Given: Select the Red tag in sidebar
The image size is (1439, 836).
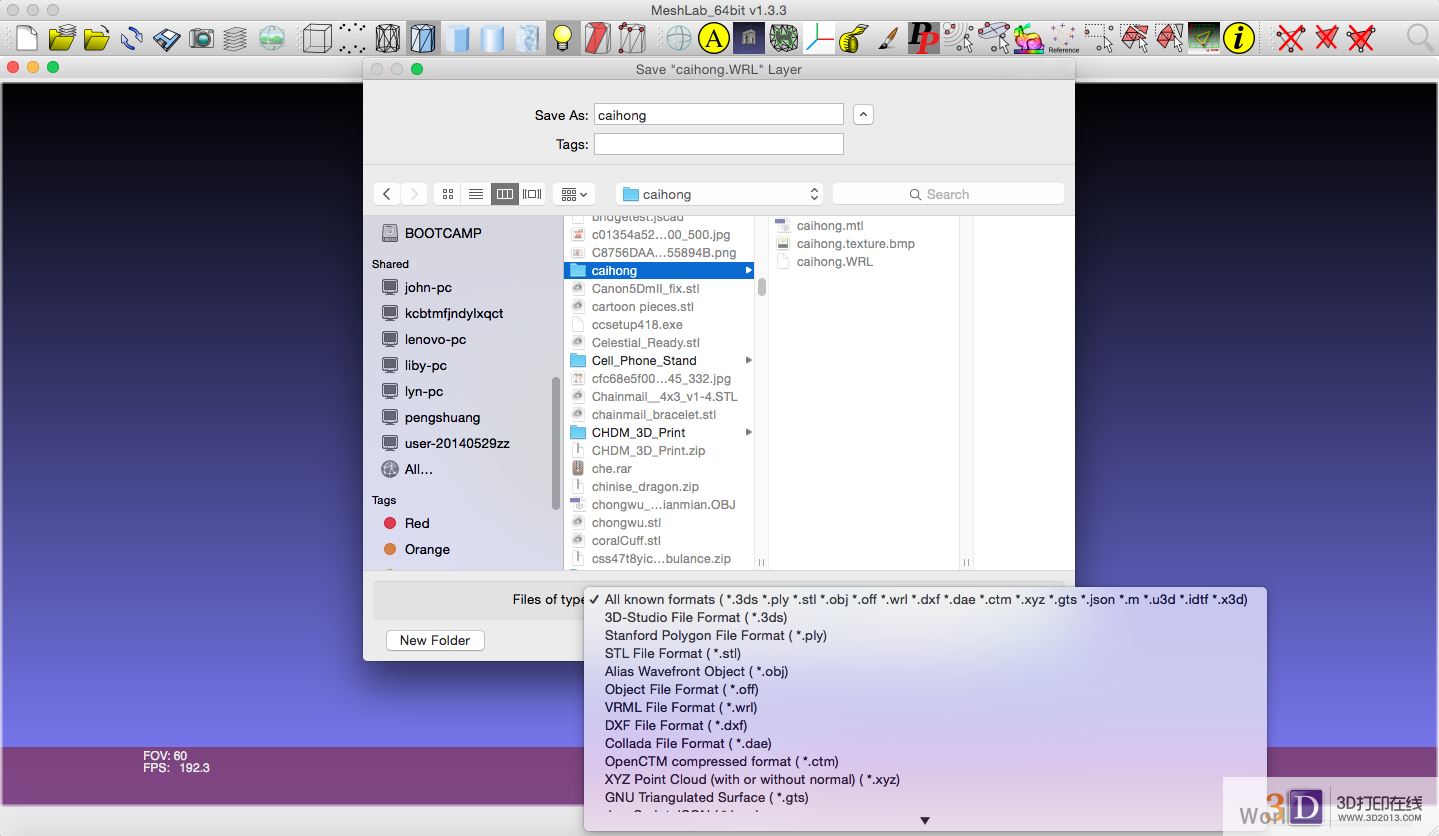Looking at the screenshot, I should [417, 523].
